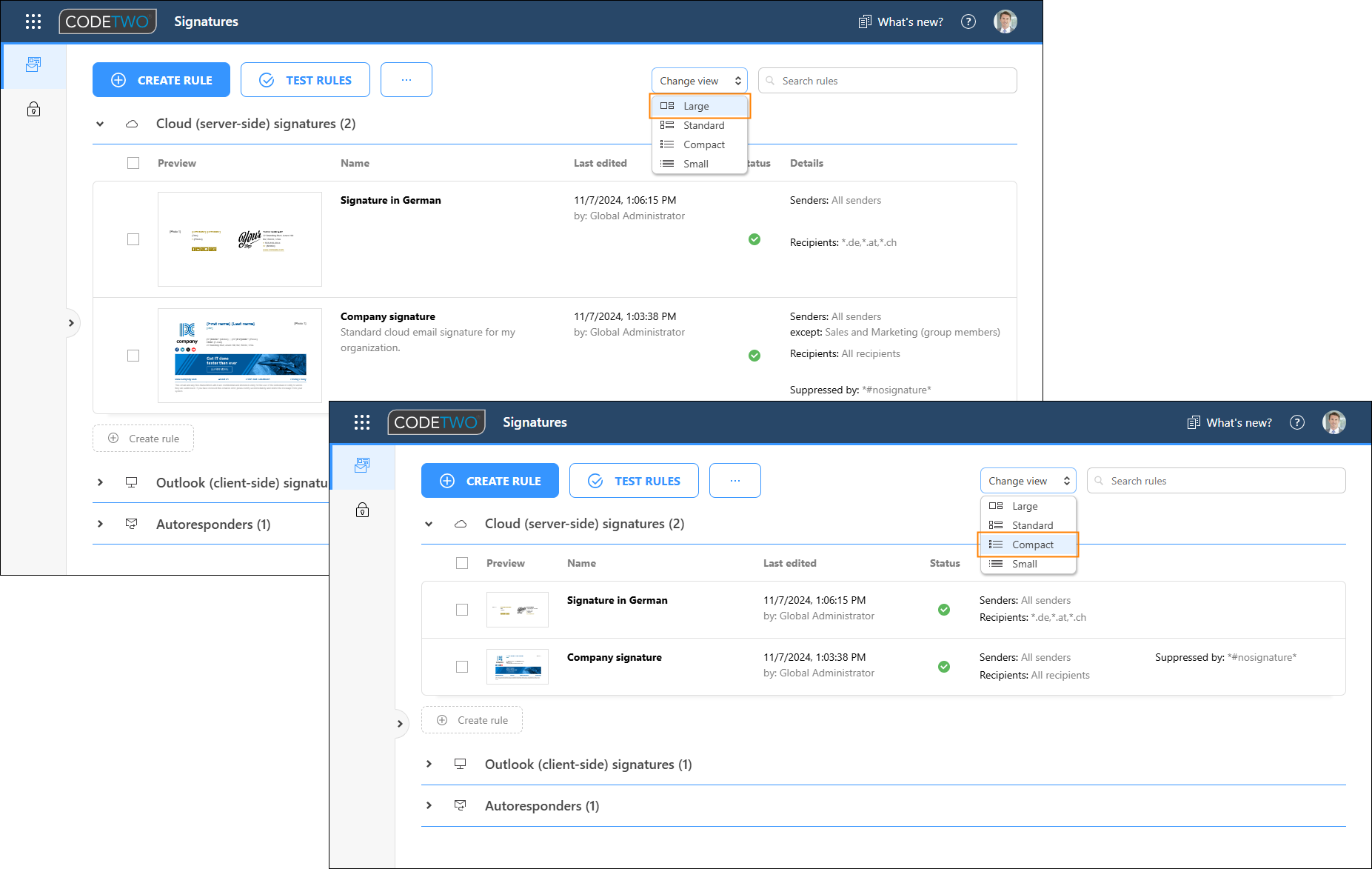Choose Small view in front window menu

pos(1028,564)
